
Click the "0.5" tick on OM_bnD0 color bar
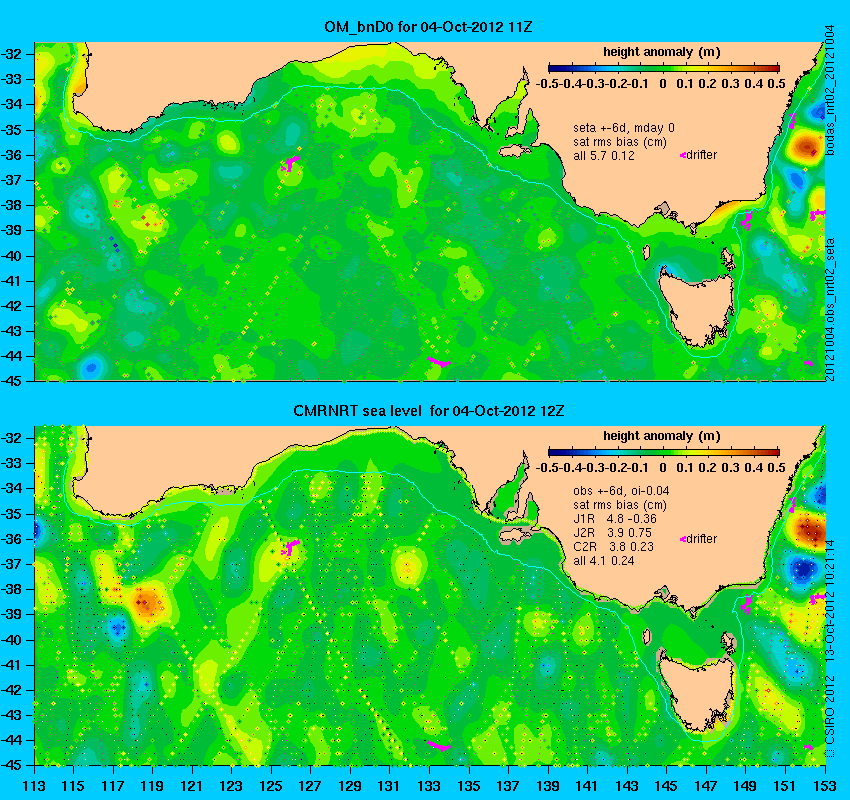777,84
